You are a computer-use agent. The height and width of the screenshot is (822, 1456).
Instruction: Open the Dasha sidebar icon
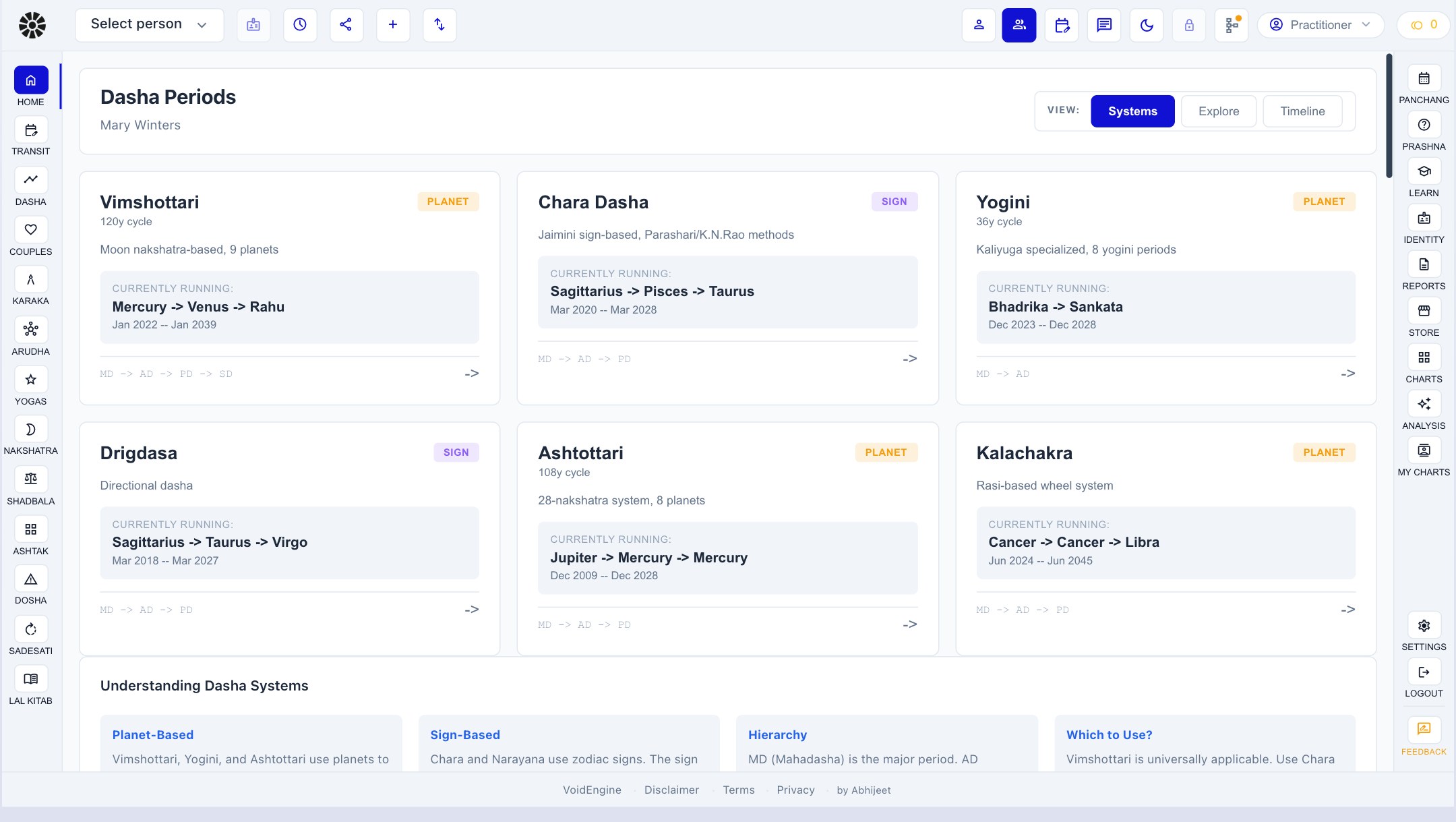click(31, 180)
